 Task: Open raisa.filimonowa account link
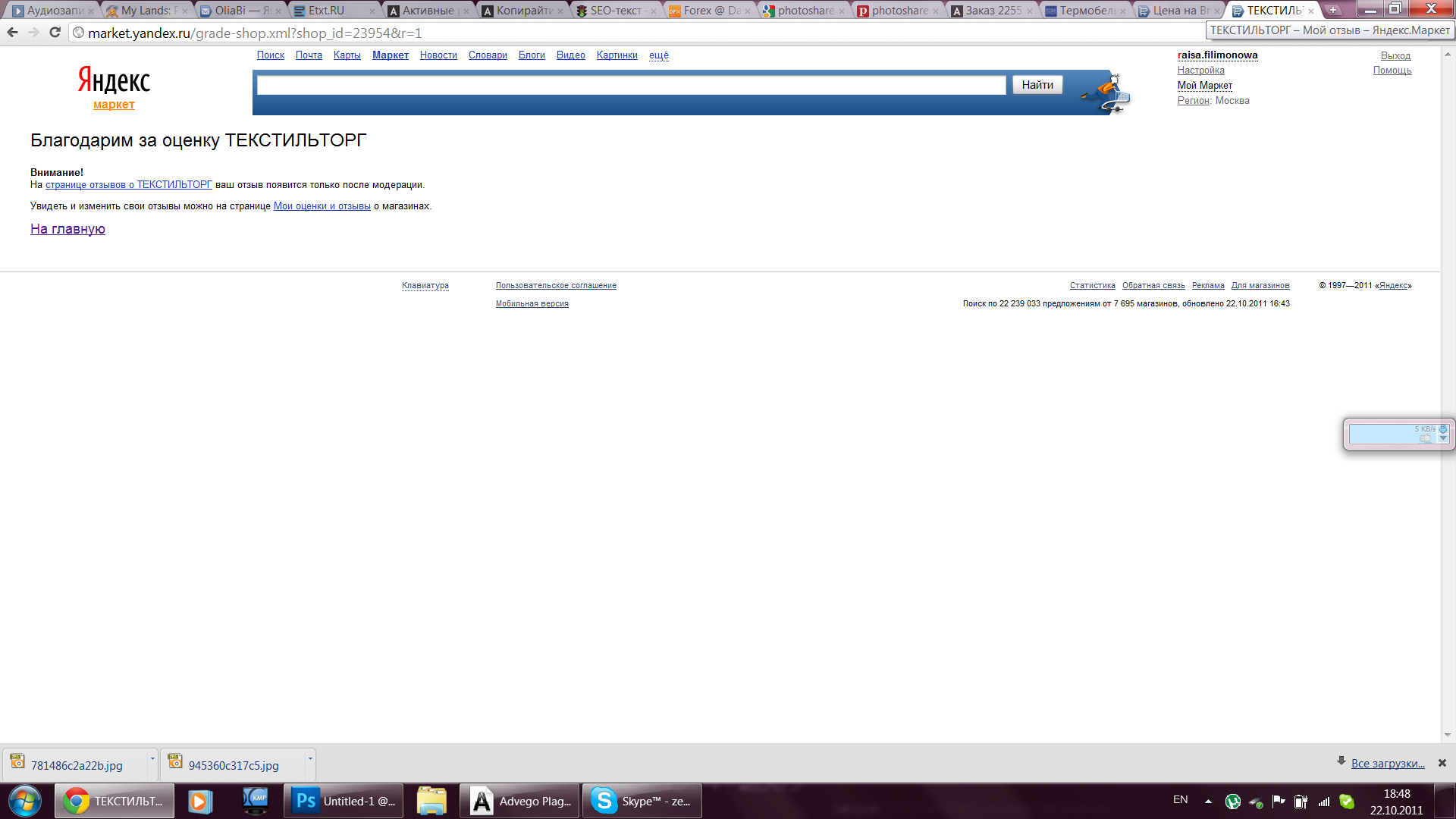click(x=1217, y=55)
